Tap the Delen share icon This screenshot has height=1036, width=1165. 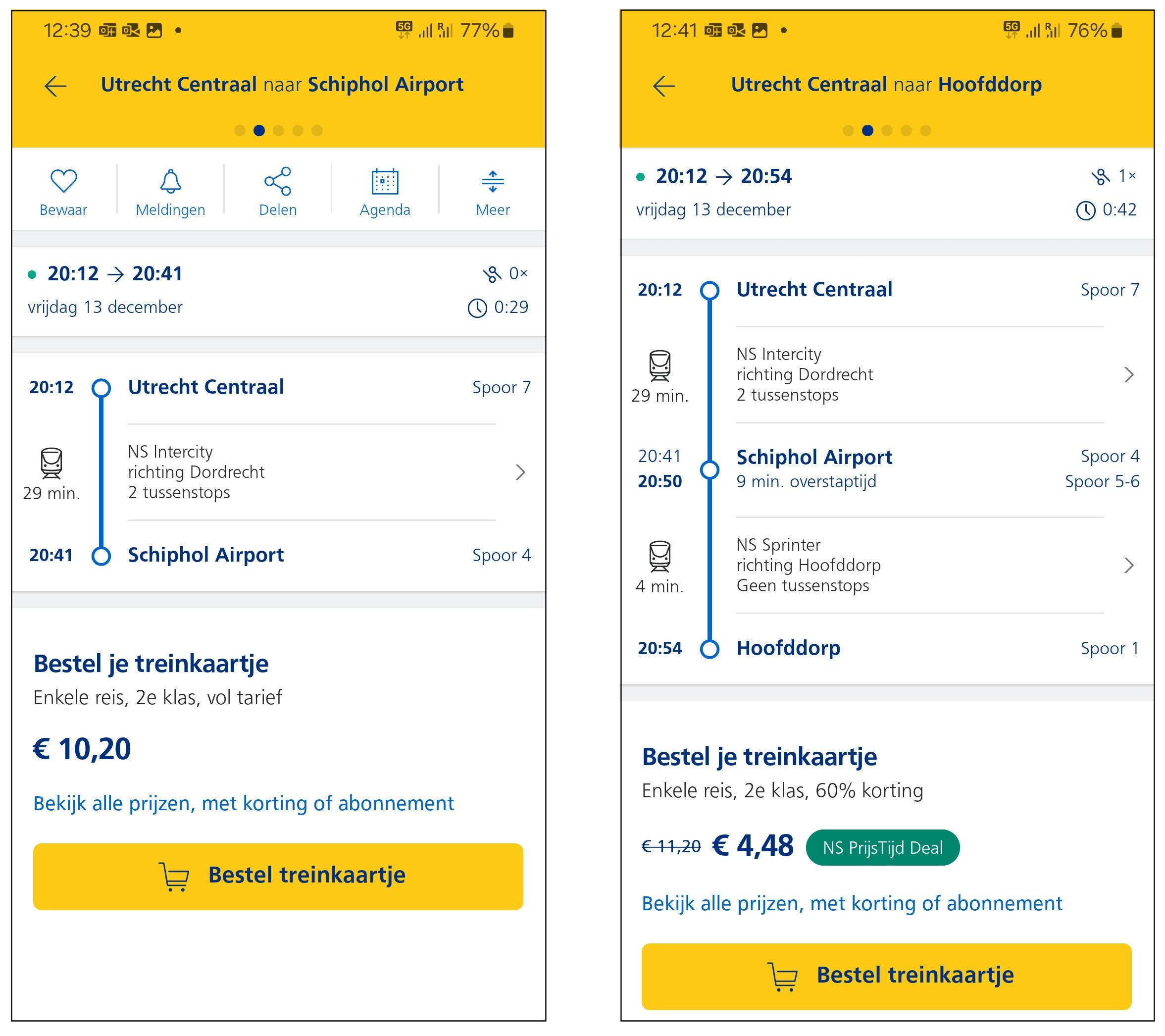(x=278, y=182)
